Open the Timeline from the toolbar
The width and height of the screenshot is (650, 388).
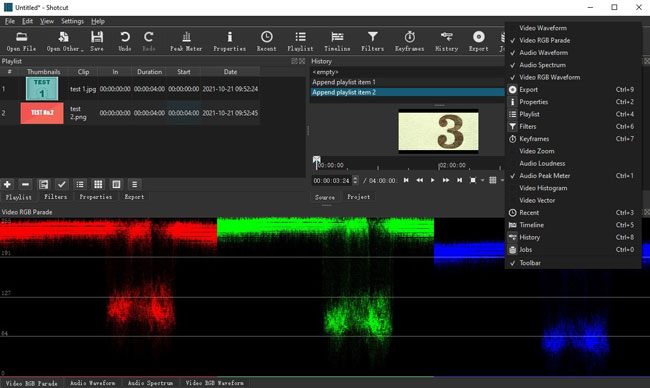(x=337, y=41)
